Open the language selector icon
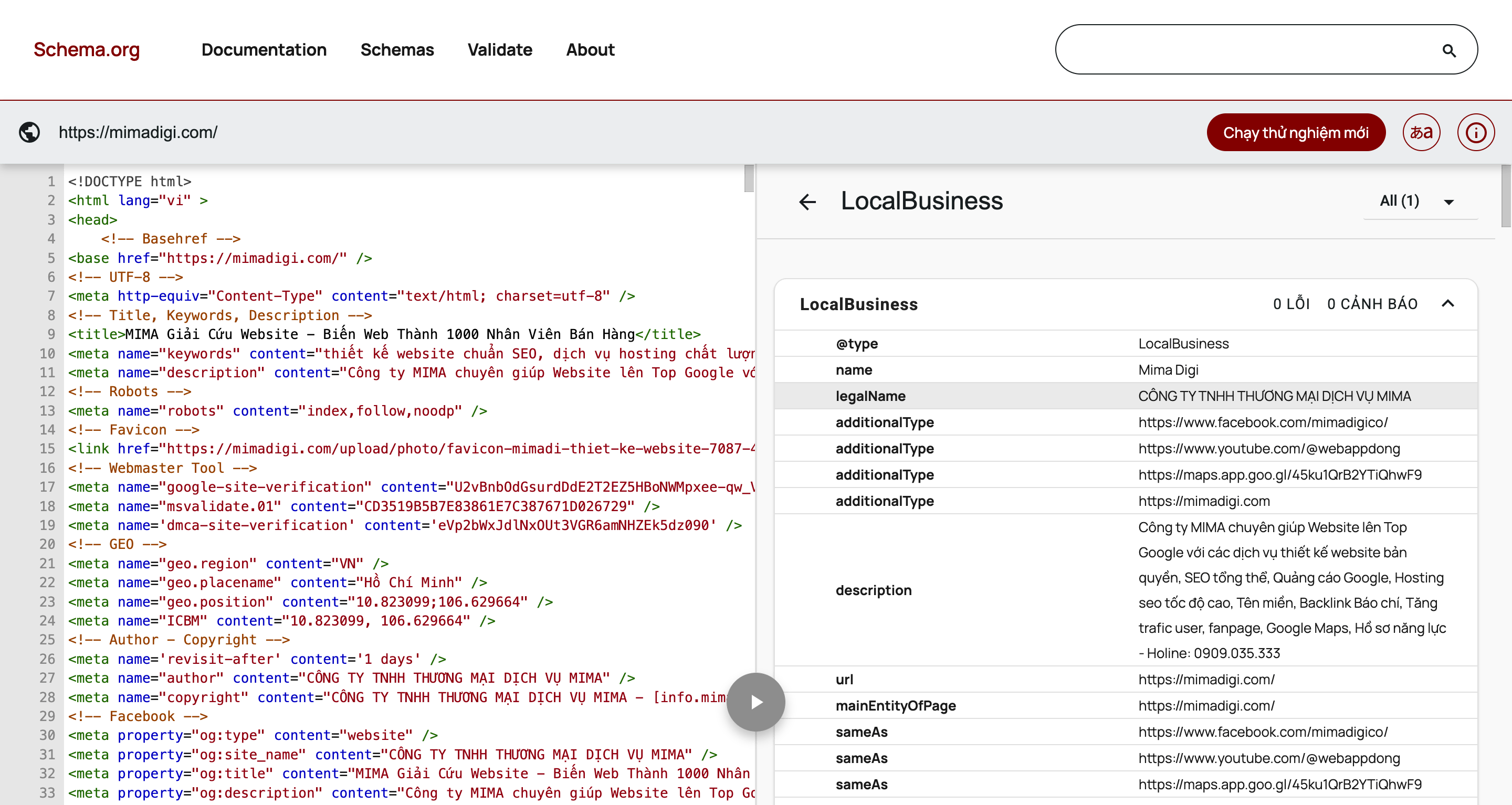This screenshot has width=1512, height=805. point(1421,132)
